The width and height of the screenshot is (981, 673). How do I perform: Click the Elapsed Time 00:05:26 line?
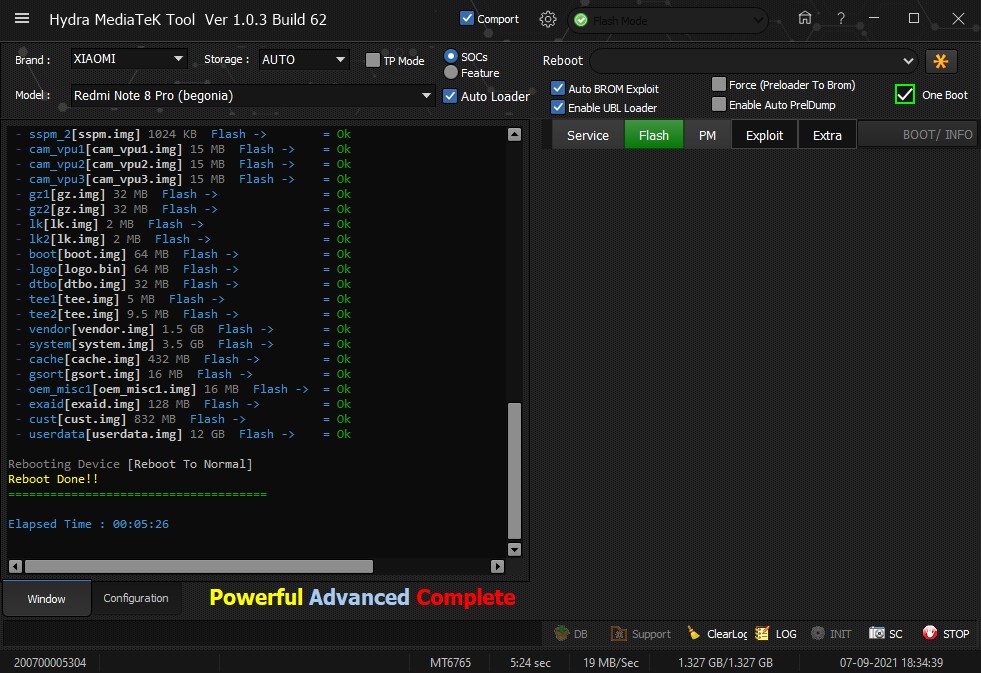point(88,524)
